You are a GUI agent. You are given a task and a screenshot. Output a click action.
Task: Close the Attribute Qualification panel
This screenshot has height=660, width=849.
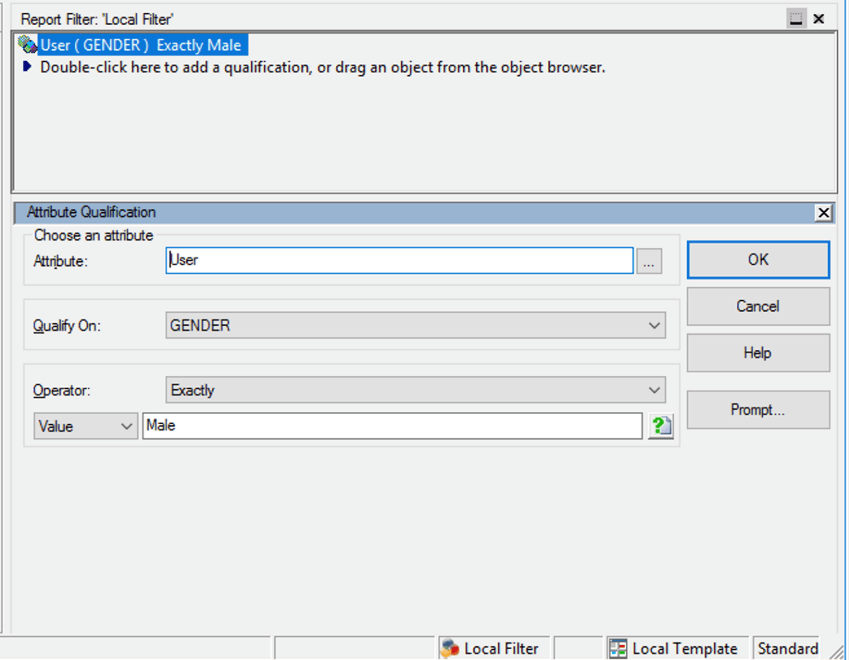click(823, 212)
